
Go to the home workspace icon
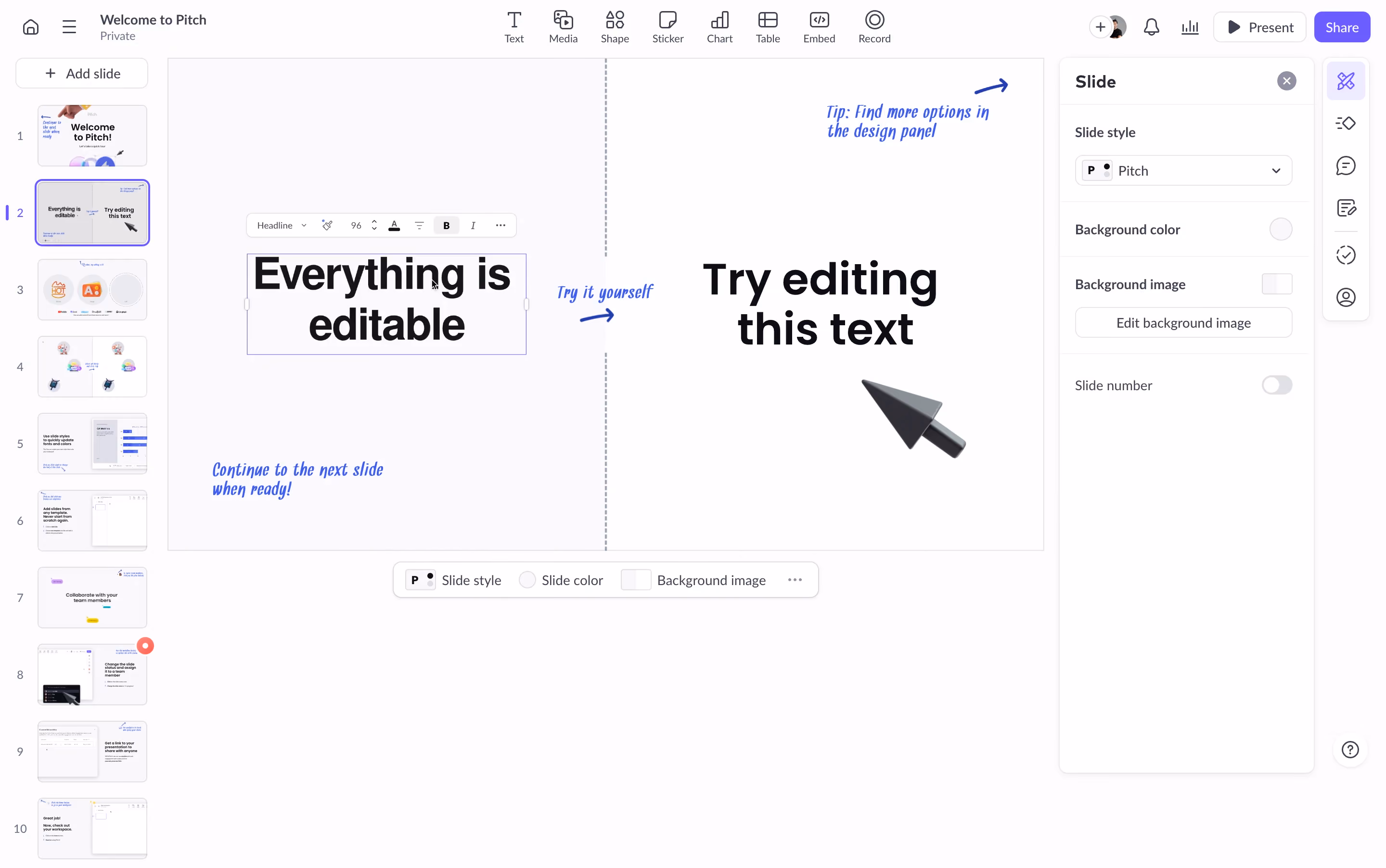pos(30,27)
